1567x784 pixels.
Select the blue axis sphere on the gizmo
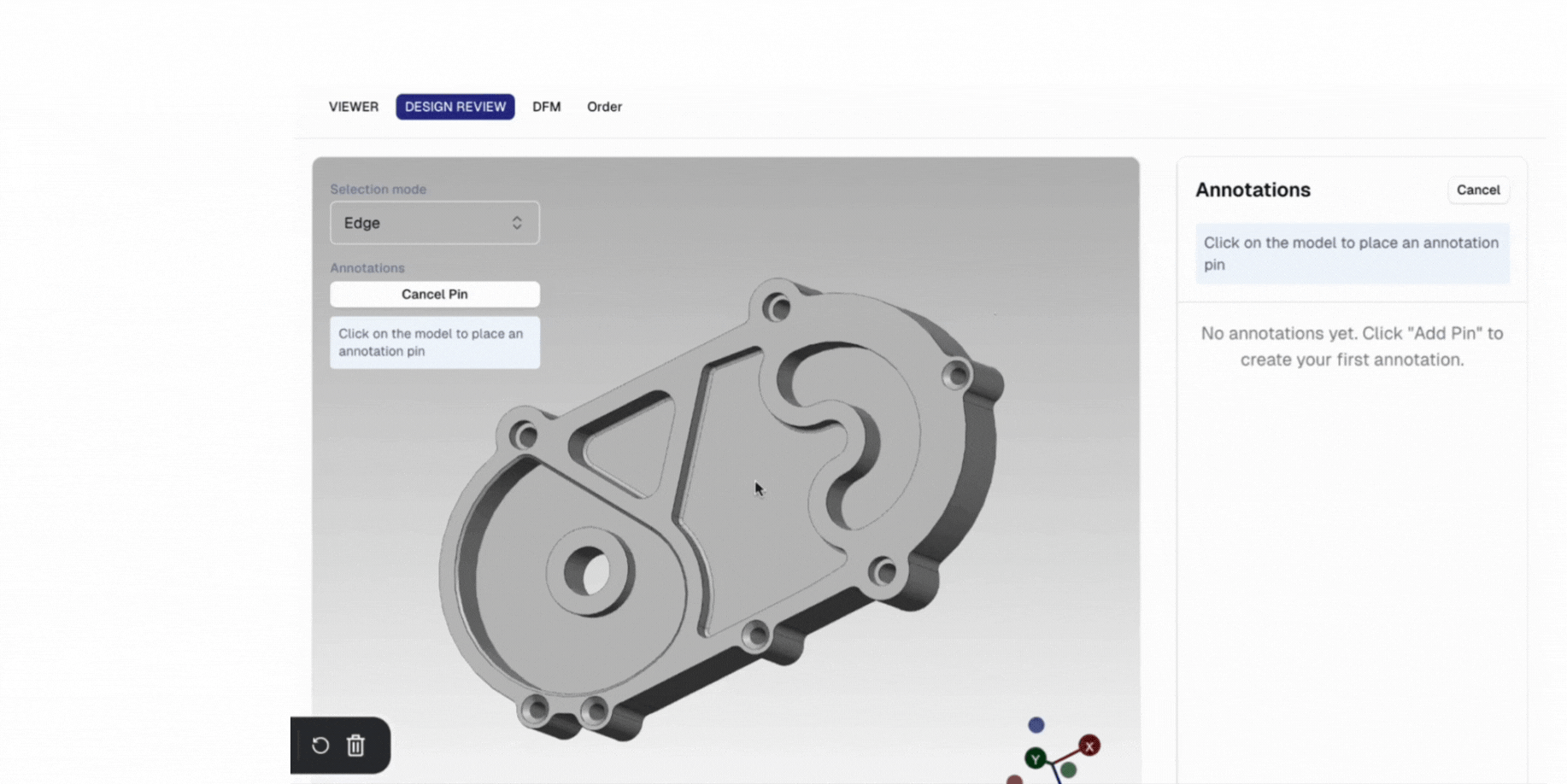point(1036,724)
